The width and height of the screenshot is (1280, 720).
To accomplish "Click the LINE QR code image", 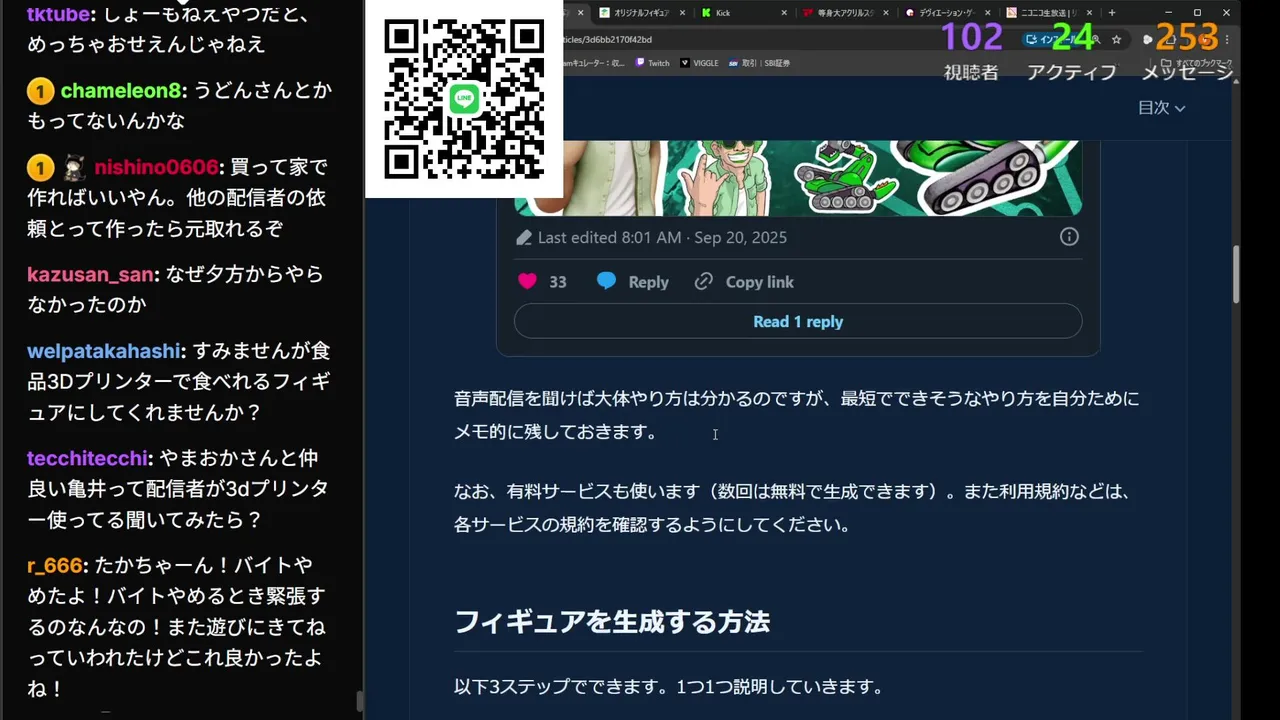I will (x=464, y=98).
